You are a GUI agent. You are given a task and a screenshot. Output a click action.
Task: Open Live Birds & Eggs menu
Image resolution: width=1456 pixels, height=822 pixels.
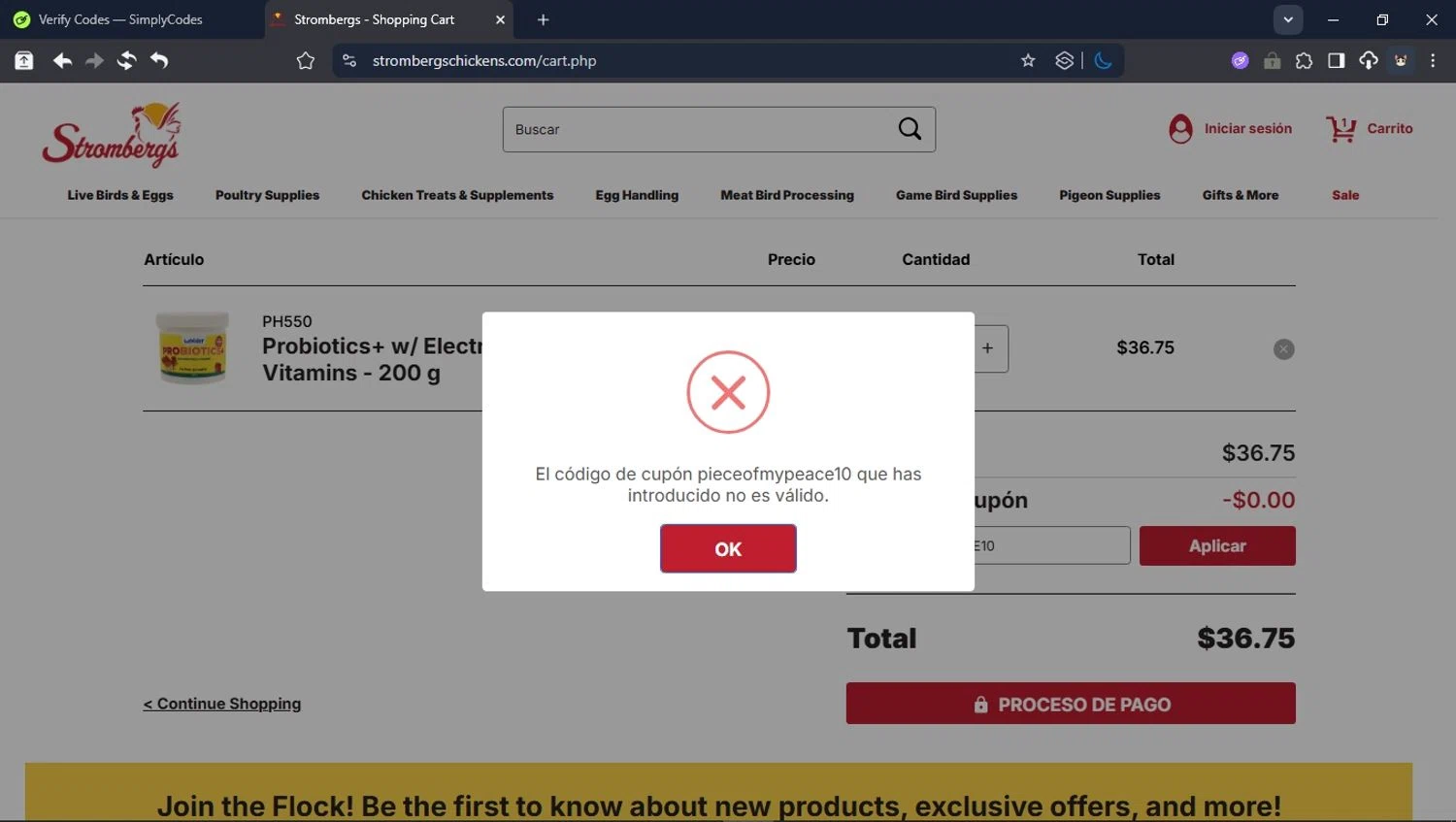point(120,195)
